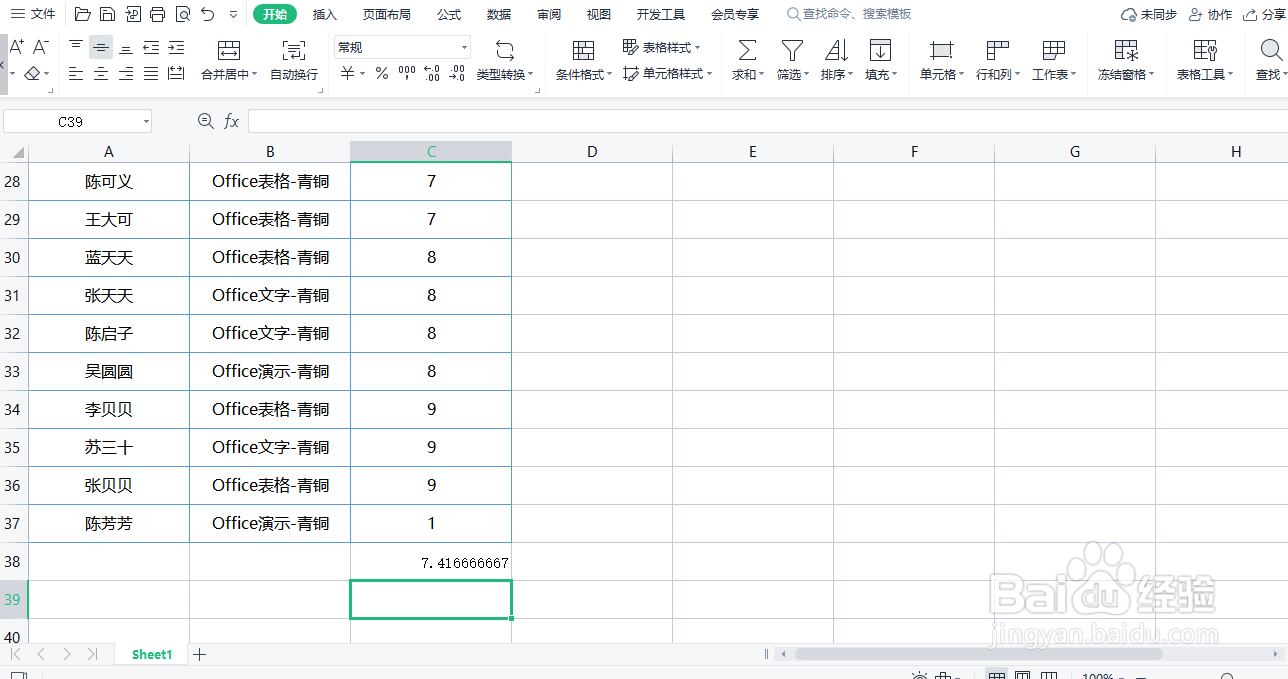Click the Filter funnel icon
Image resolution: width=1288 pixels, height=679 pixels.
coord(792,50)
